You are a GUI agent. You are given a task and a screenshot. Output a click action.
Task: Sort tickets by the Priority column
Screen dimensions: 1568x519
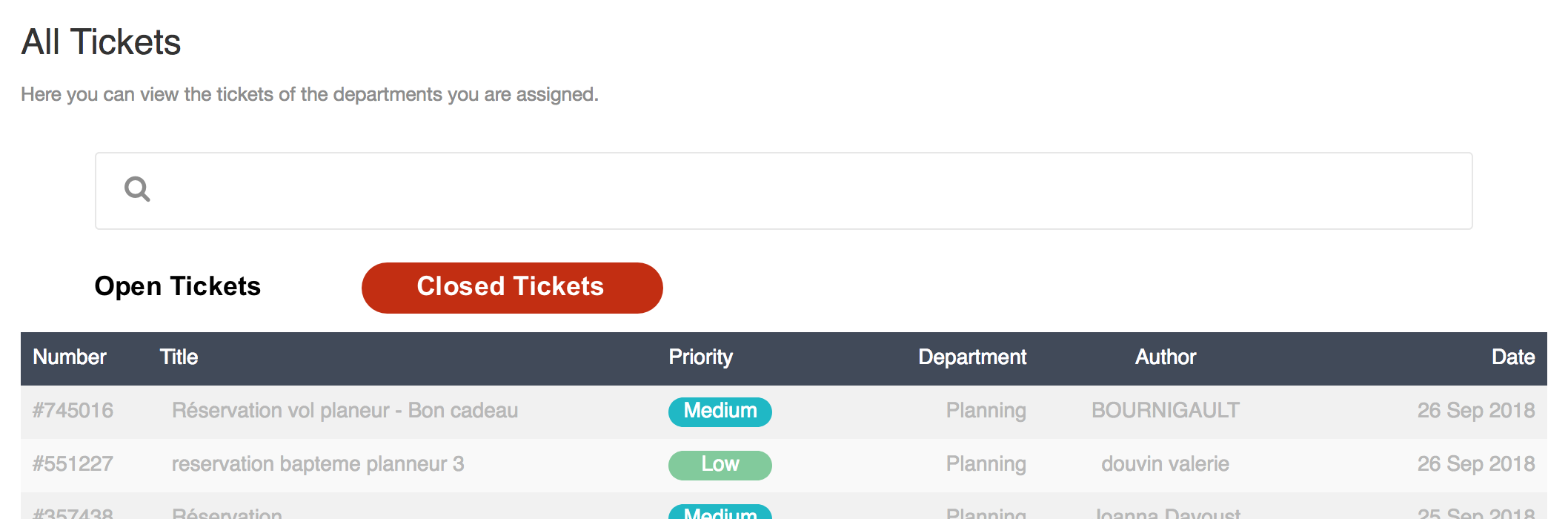(x=700, y=357)
